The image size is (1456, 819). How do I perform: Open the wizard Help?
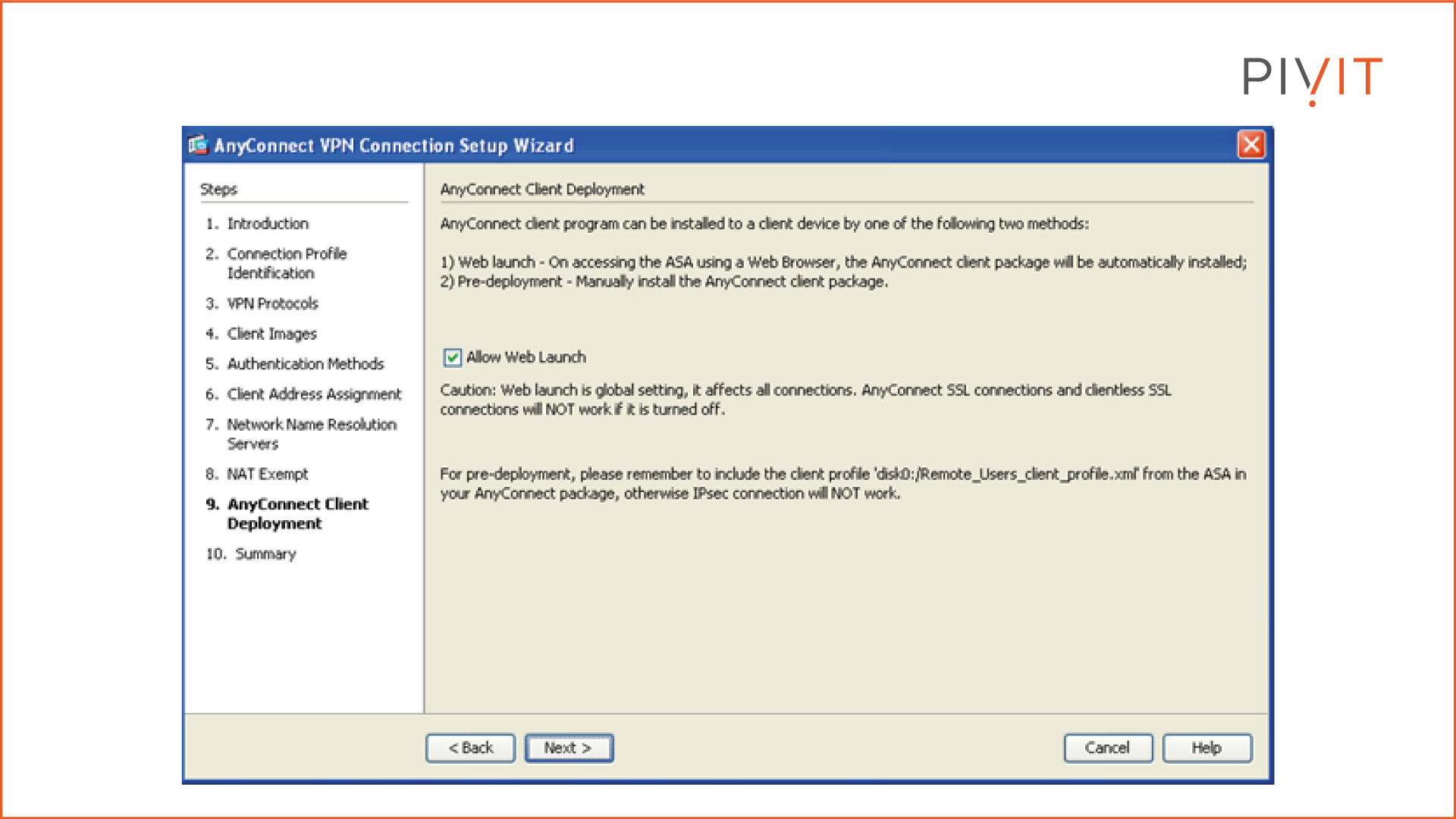[1207, 748]
